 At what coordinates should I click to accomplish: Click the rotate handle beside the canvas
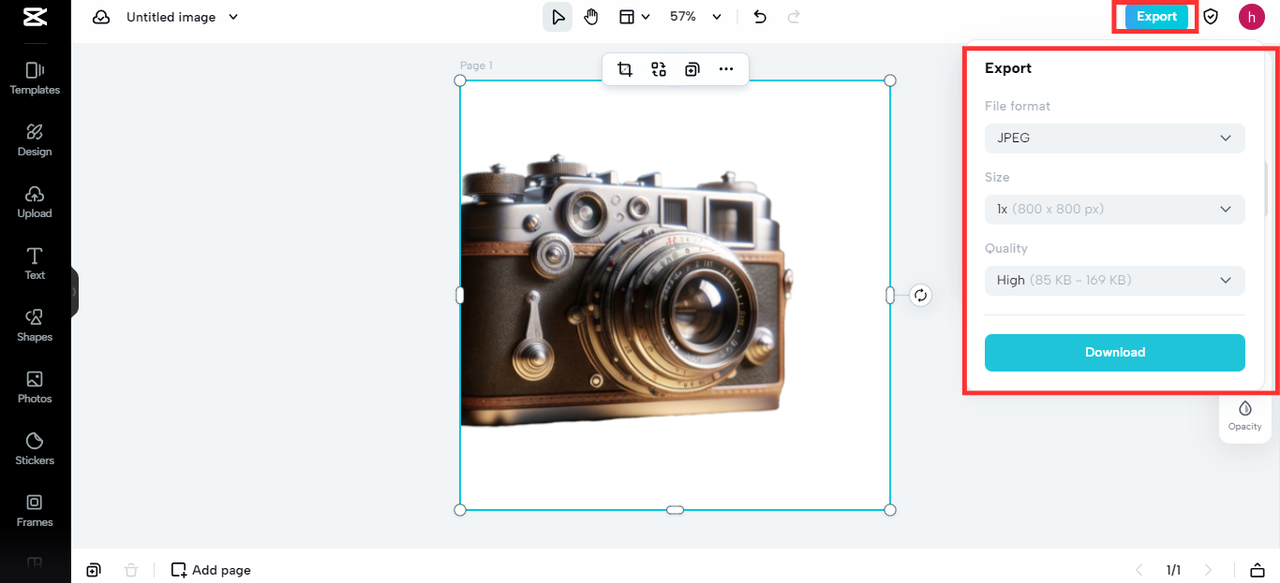pyautogui.click(x=921, y=295)
